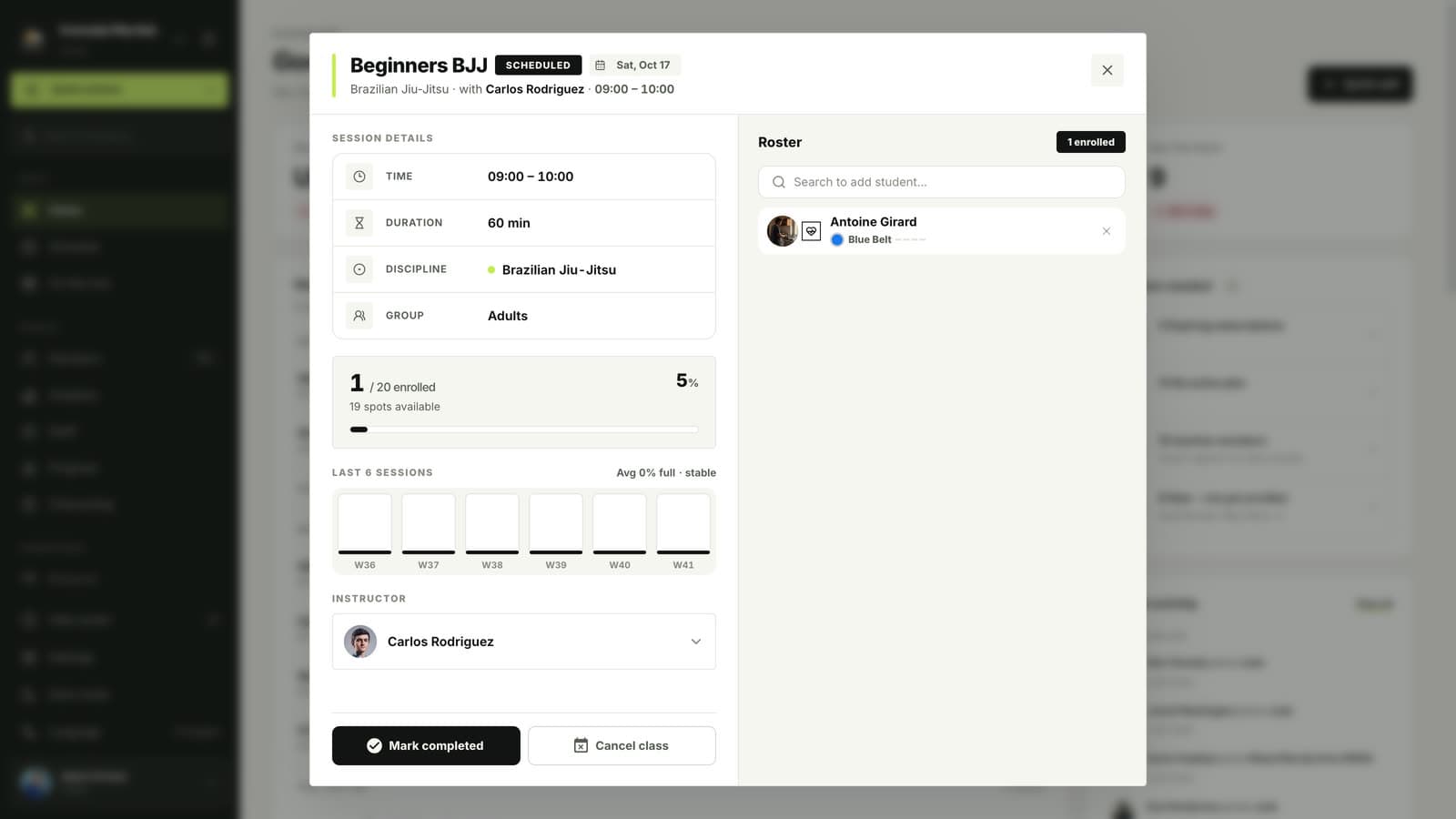Click the clock icon in the Time row
The height and width of the screenshot is (819, 1456).
click(x=359, y=177)
